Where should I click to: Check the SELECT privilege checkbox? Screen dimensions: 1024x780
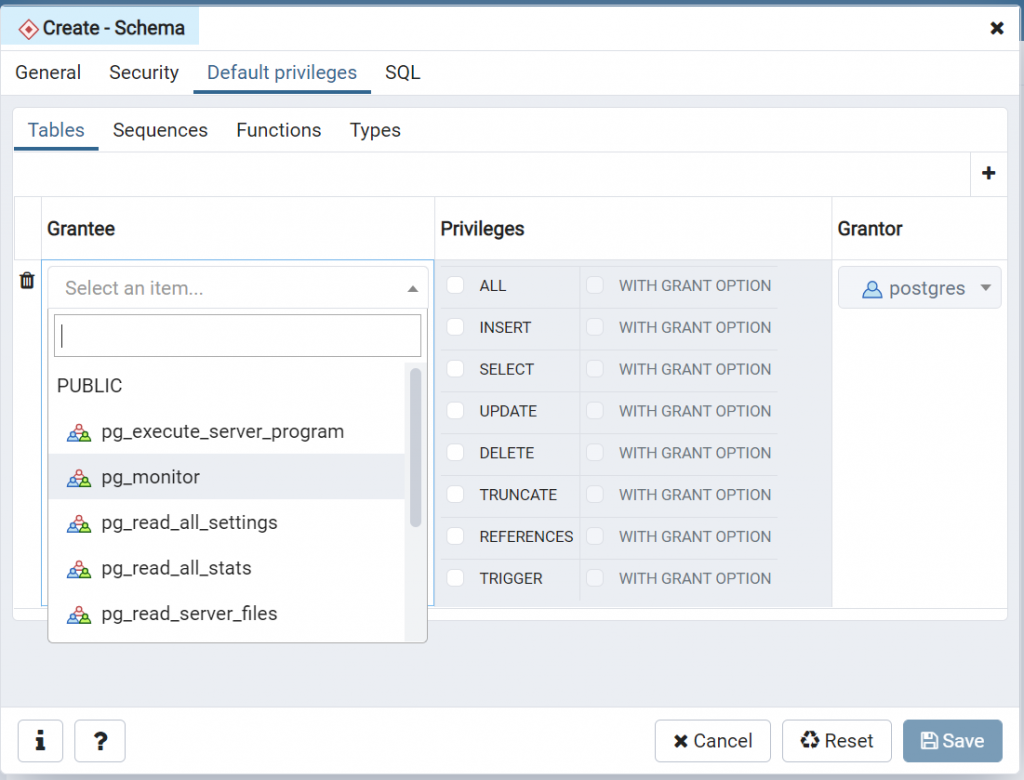tap(456, 369)
